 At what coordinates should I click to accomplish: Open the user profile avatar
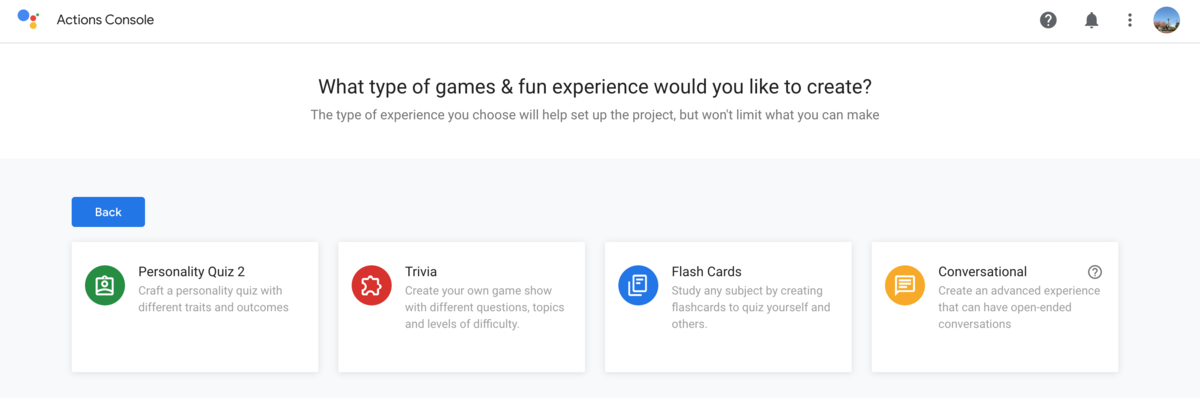click(x=1166, y=20)
